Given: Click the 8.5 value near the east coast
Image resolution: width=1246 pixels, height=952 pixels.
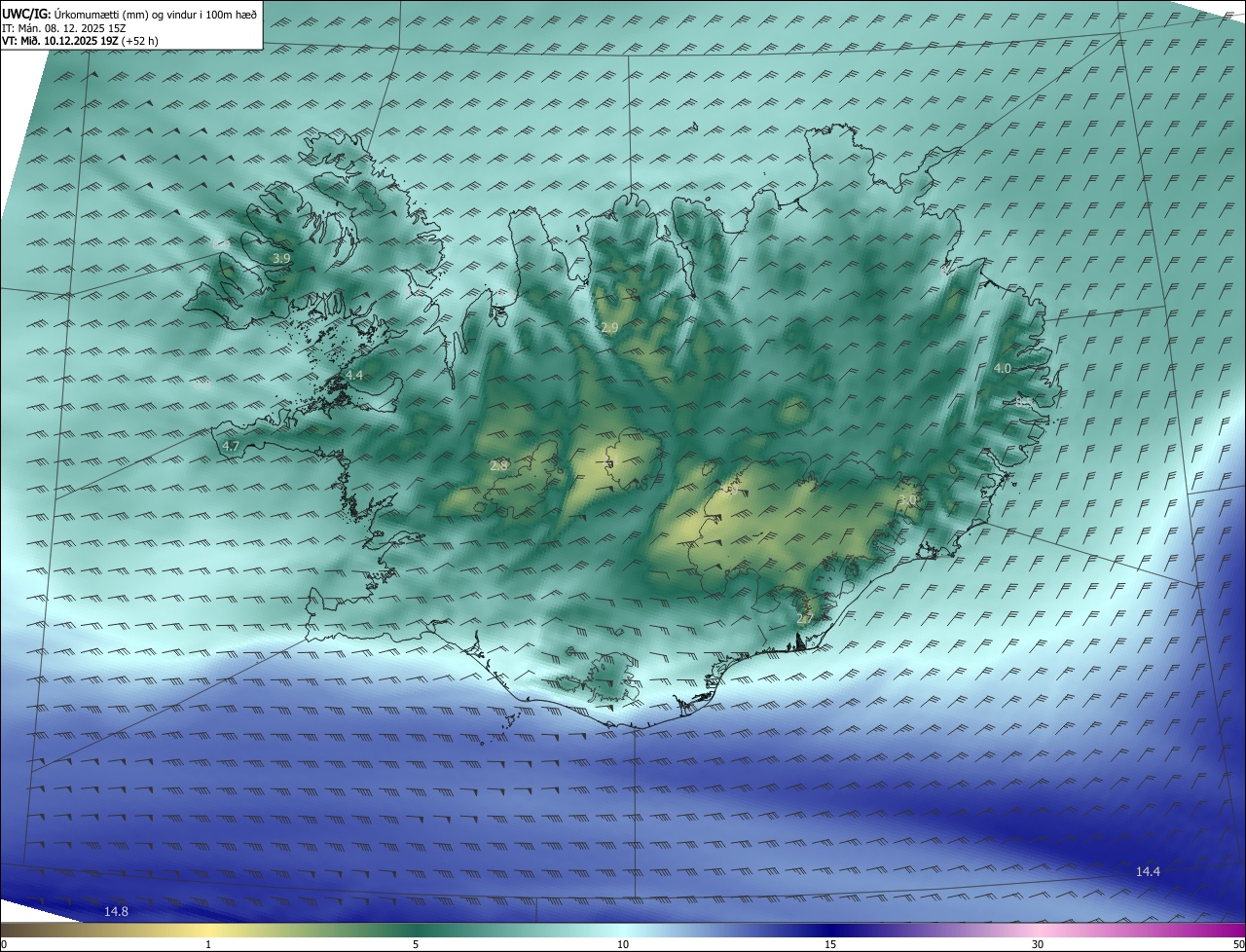Looking at the screenshot, I should pos(1023,400).
